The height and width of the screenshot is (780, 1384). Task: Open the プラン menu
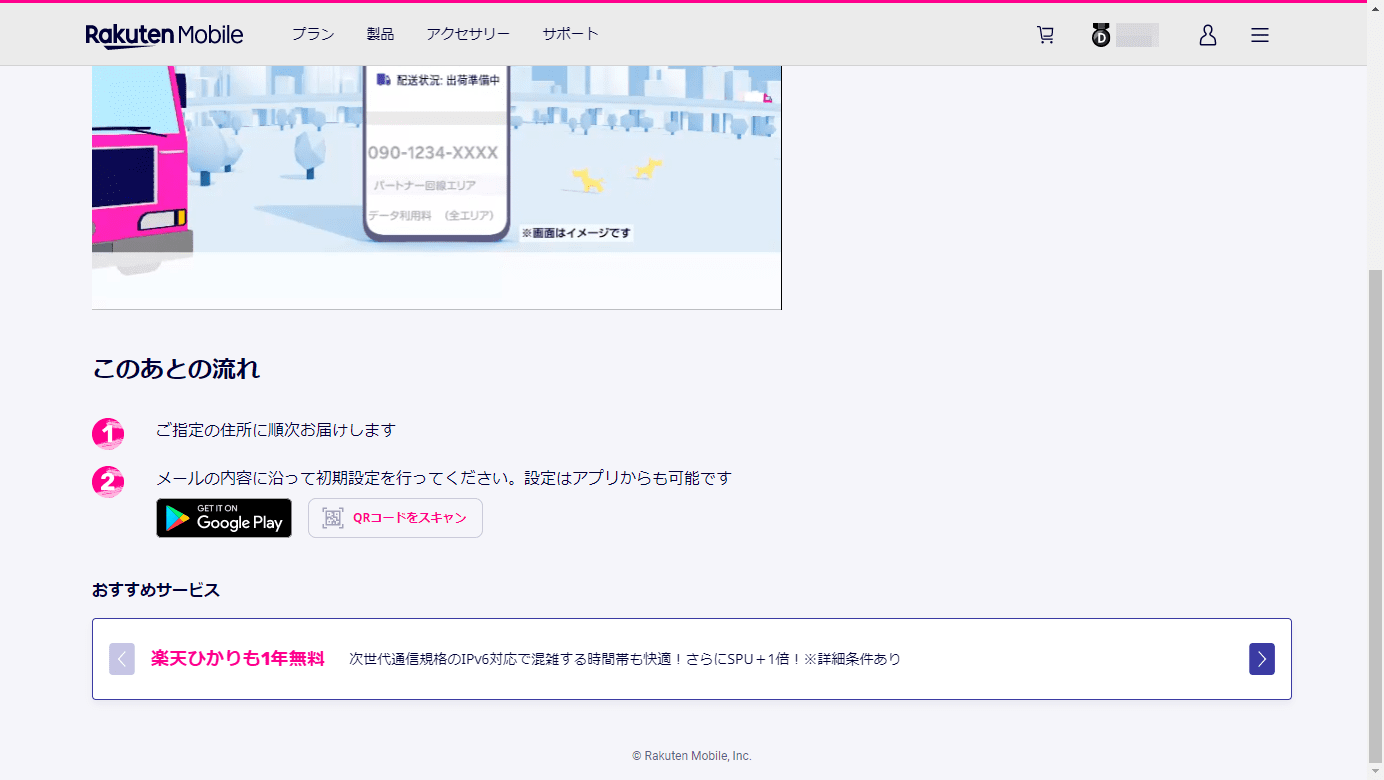click(313, 34)
